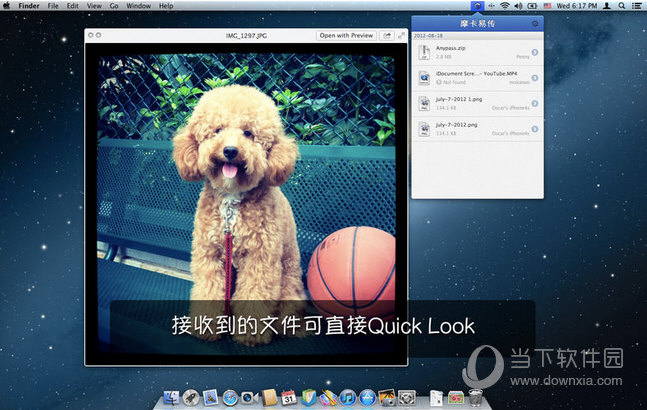
Task: Open the View menu
Action: [94, 6]
